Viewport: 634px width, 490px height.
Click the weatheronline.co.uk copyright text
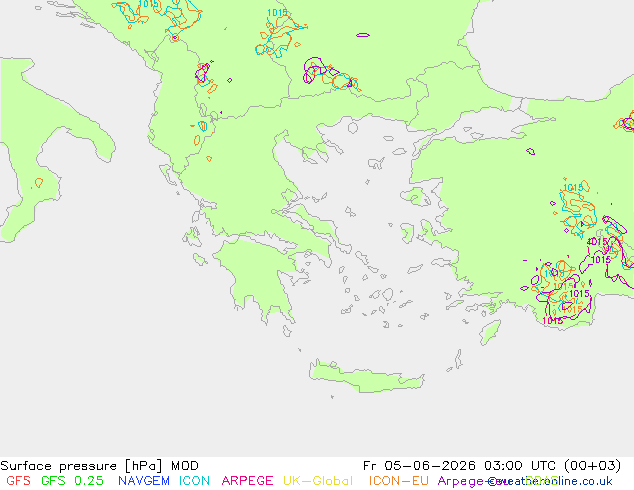click(550, 481)
